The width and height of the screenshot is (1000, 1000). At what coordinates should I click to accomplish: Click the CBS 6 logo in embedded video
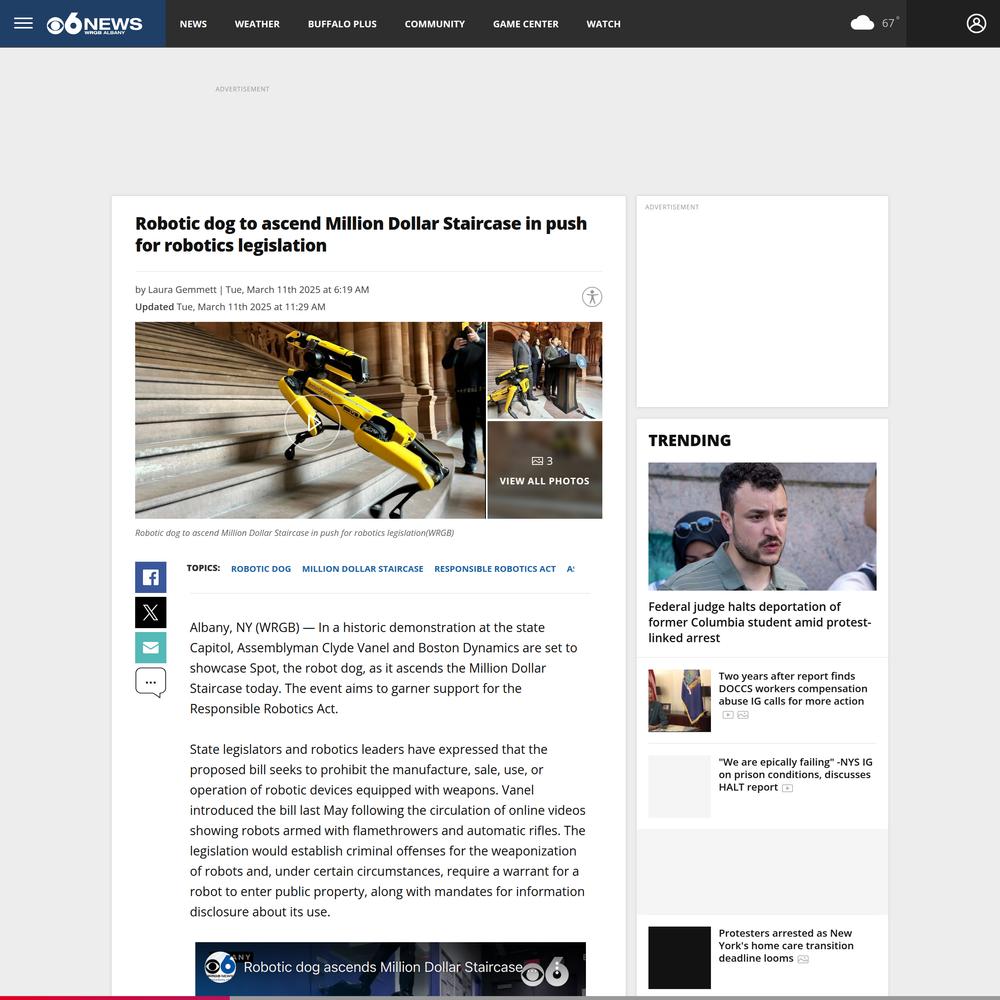(x=219, y=967)
